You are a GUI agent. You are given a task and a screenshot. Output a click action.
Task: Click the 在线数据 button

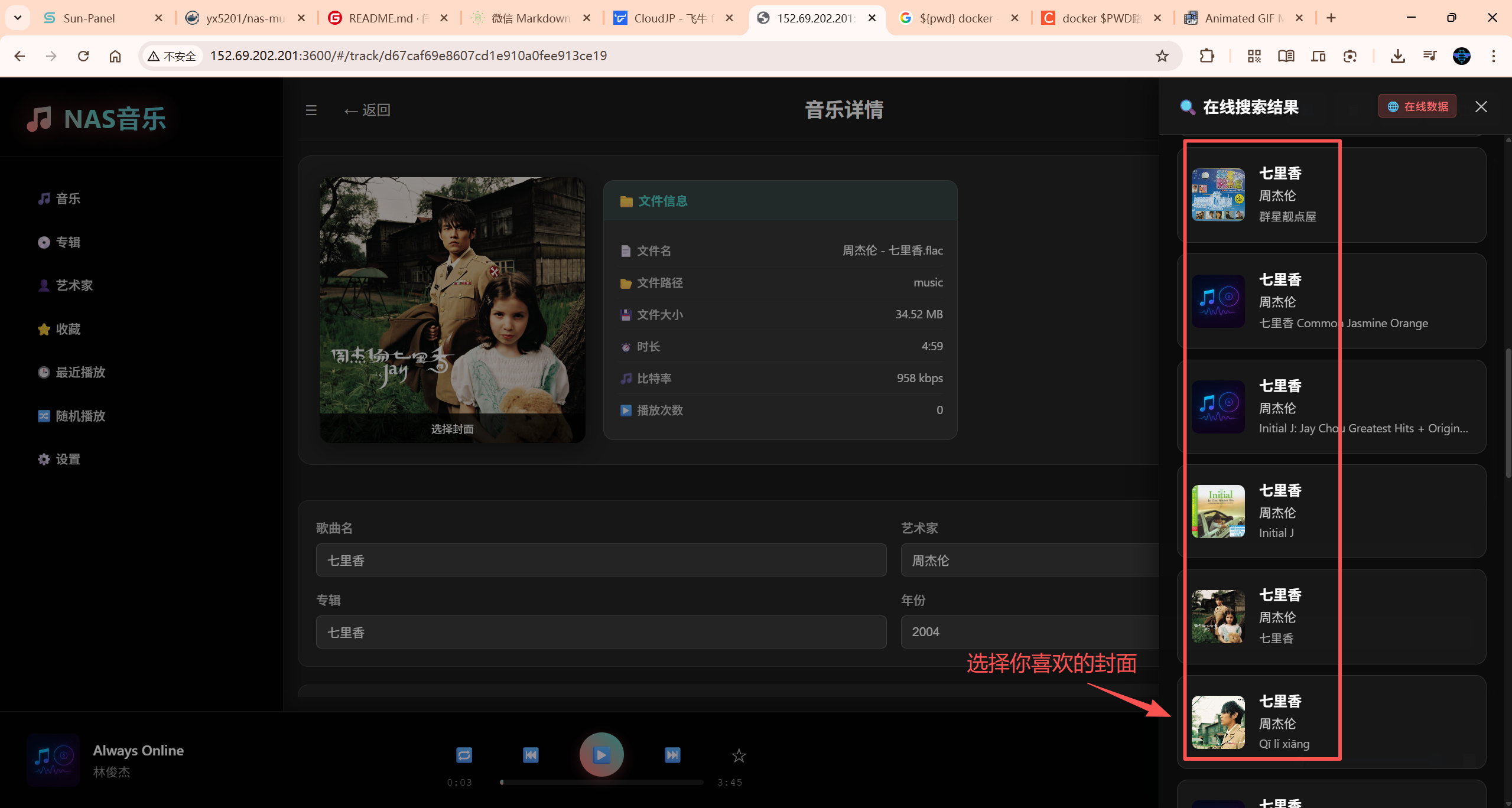pyautogui.click(x=1417, y=107)
